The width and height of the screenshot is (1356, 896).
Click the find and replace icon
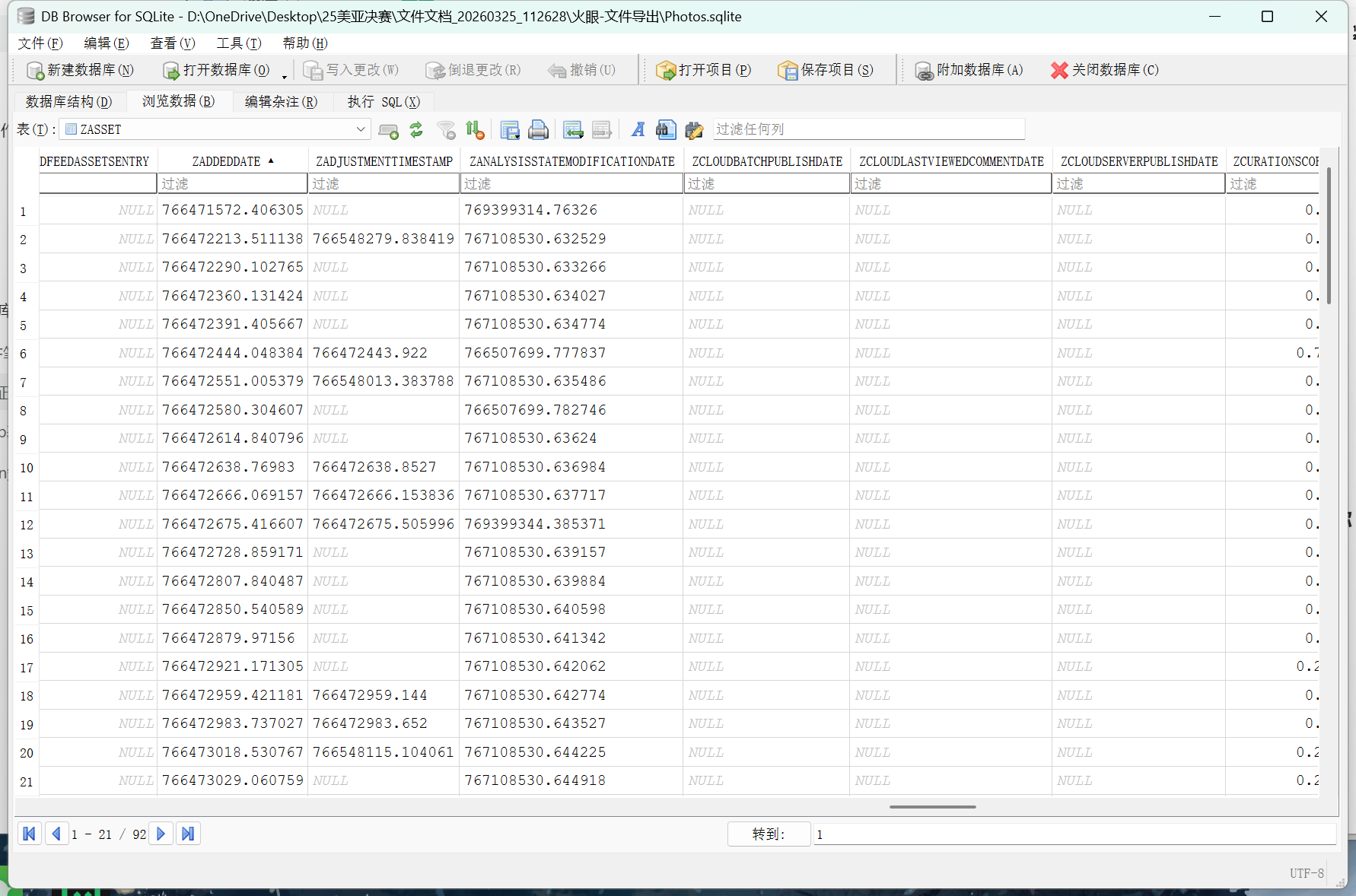tap(694, 130)
